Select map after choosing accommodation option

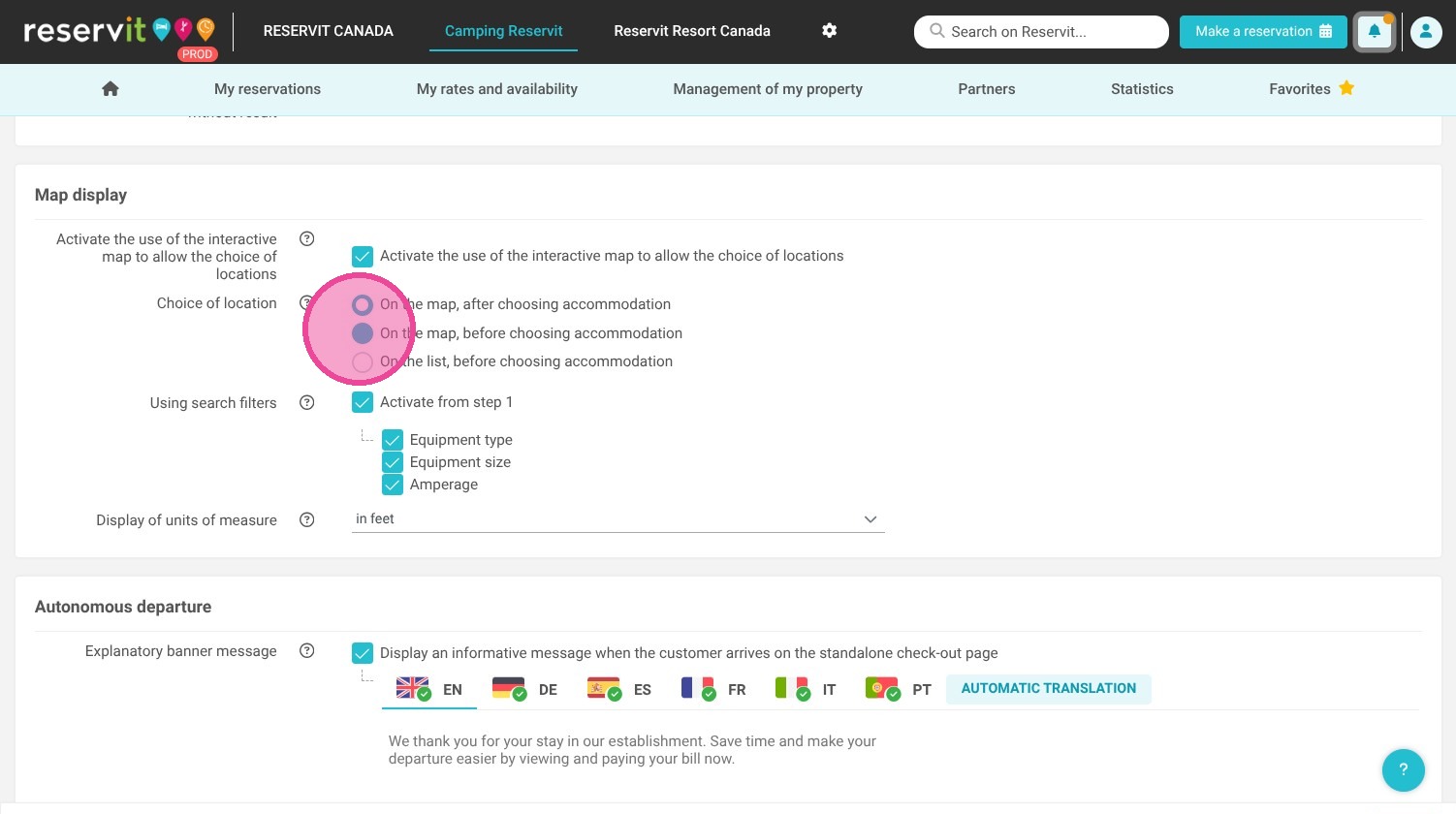point(363,305)
